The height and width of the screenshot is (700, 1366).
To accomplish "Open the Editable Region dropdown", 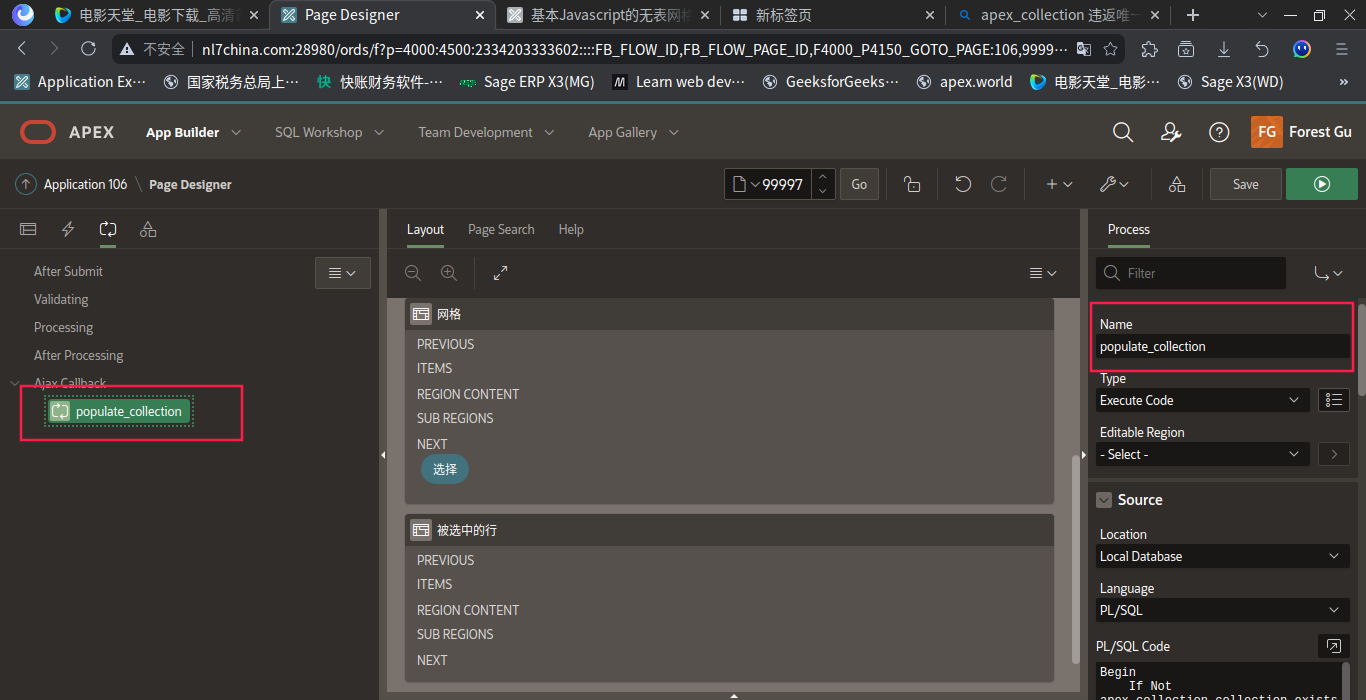I will pyautogui.click(x=1202, y=453).
